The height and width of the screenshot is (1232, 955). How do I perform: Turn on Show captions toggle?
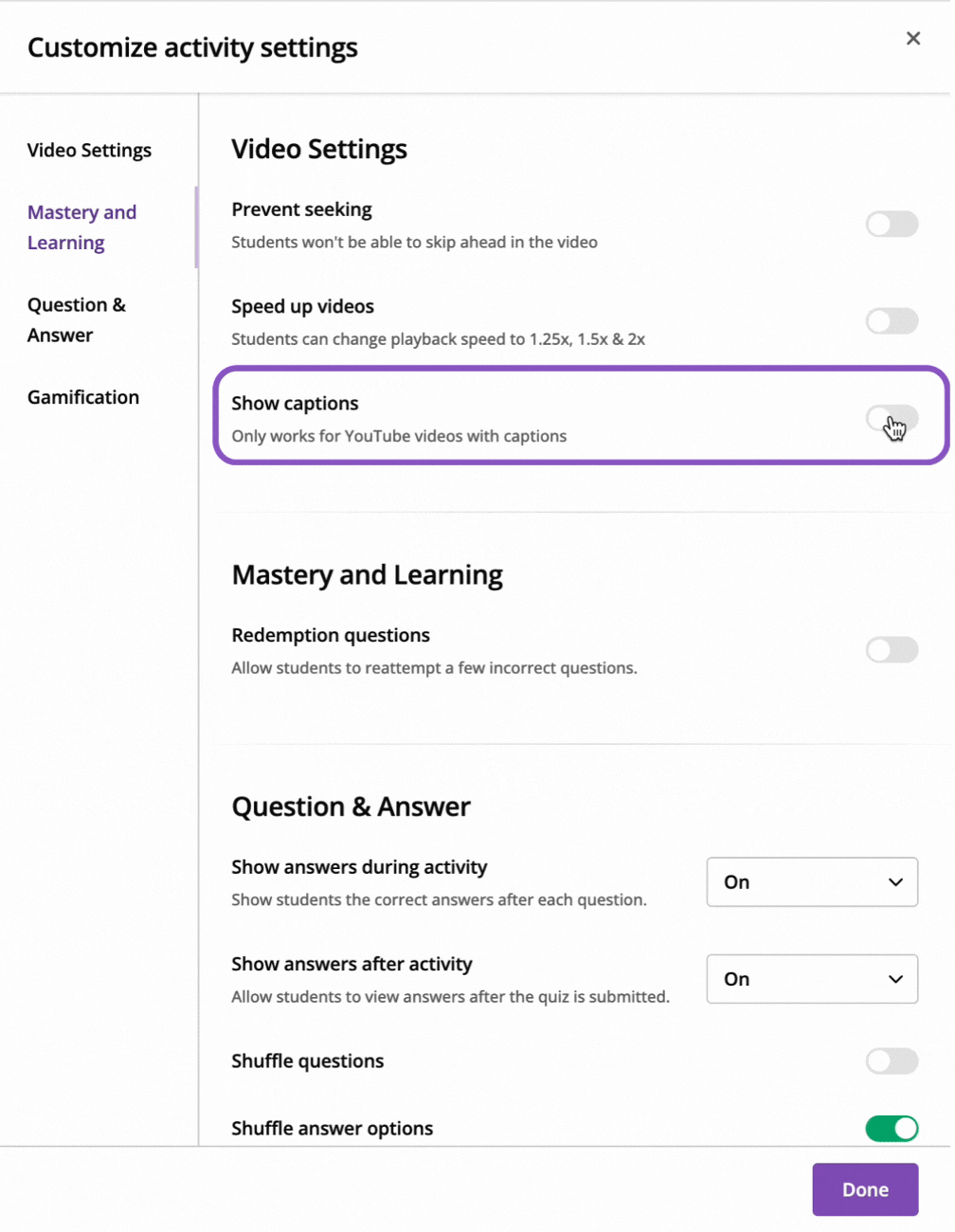click(892, 418)
